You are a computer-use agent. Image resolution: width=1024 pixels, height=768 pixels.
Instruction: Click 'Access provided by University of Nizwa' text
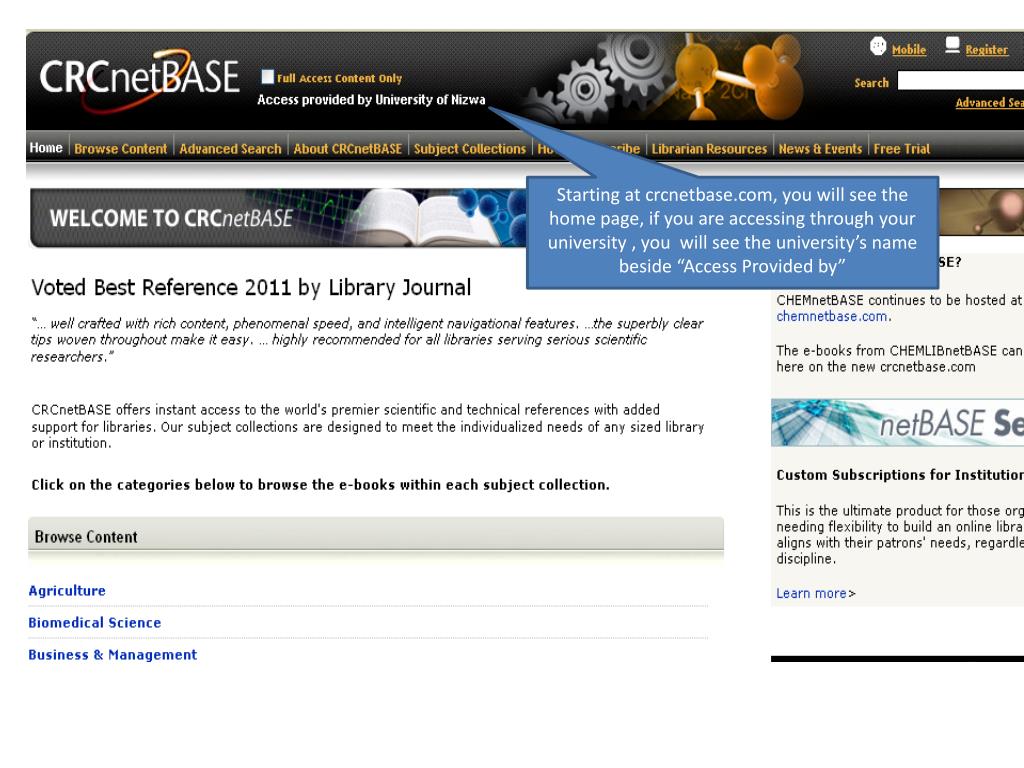(371, 100)
